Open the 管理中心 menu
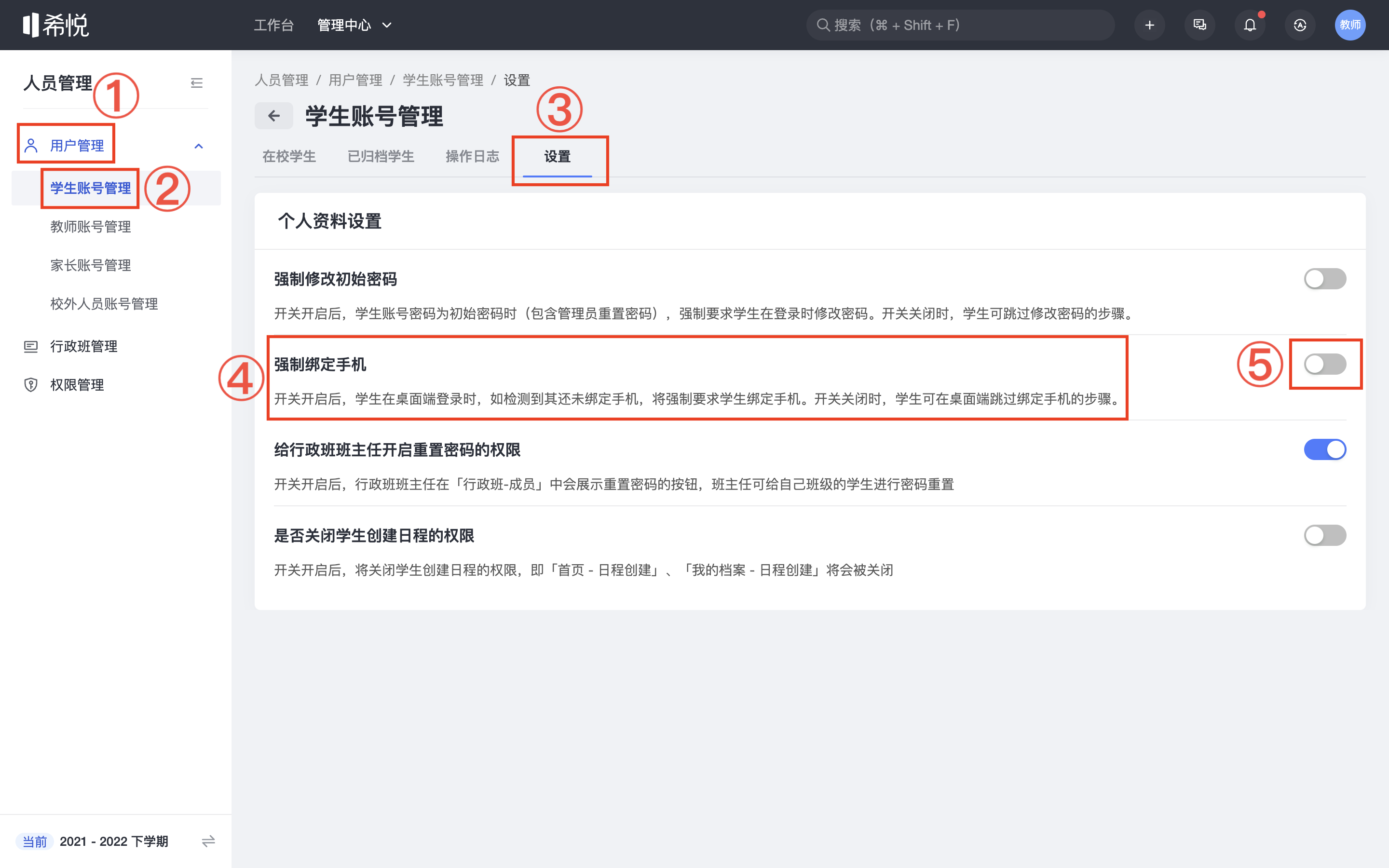 [344, 25]
